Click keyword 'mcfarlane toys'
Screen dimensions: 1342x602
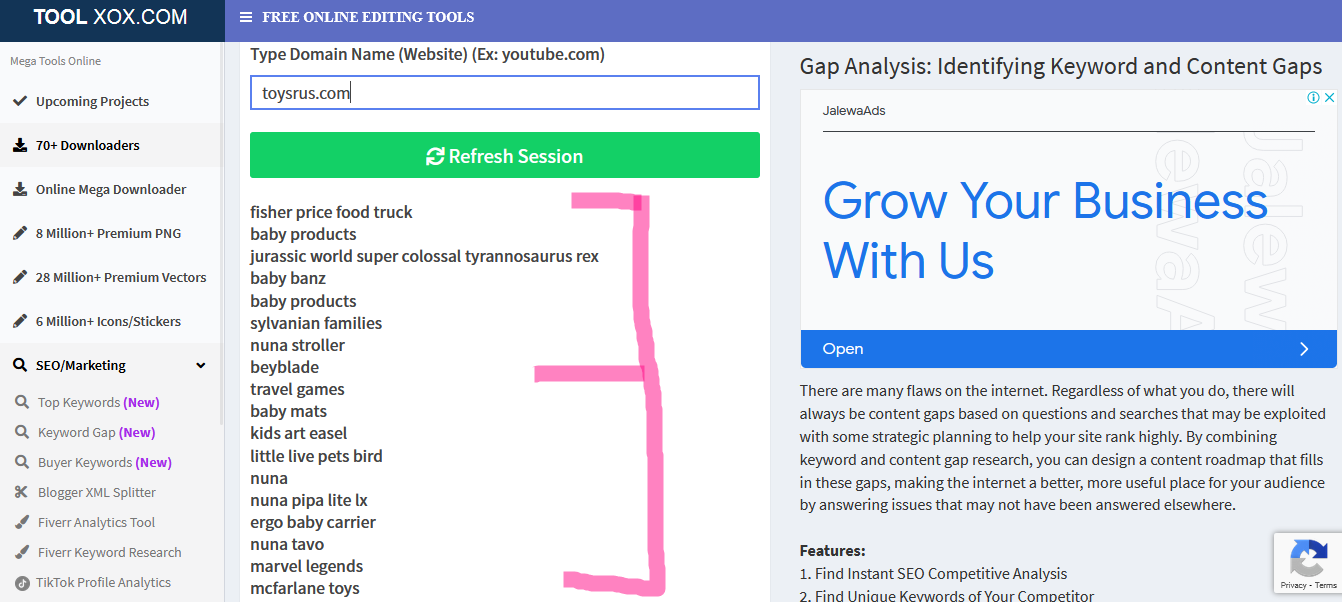tap(305, 588)
